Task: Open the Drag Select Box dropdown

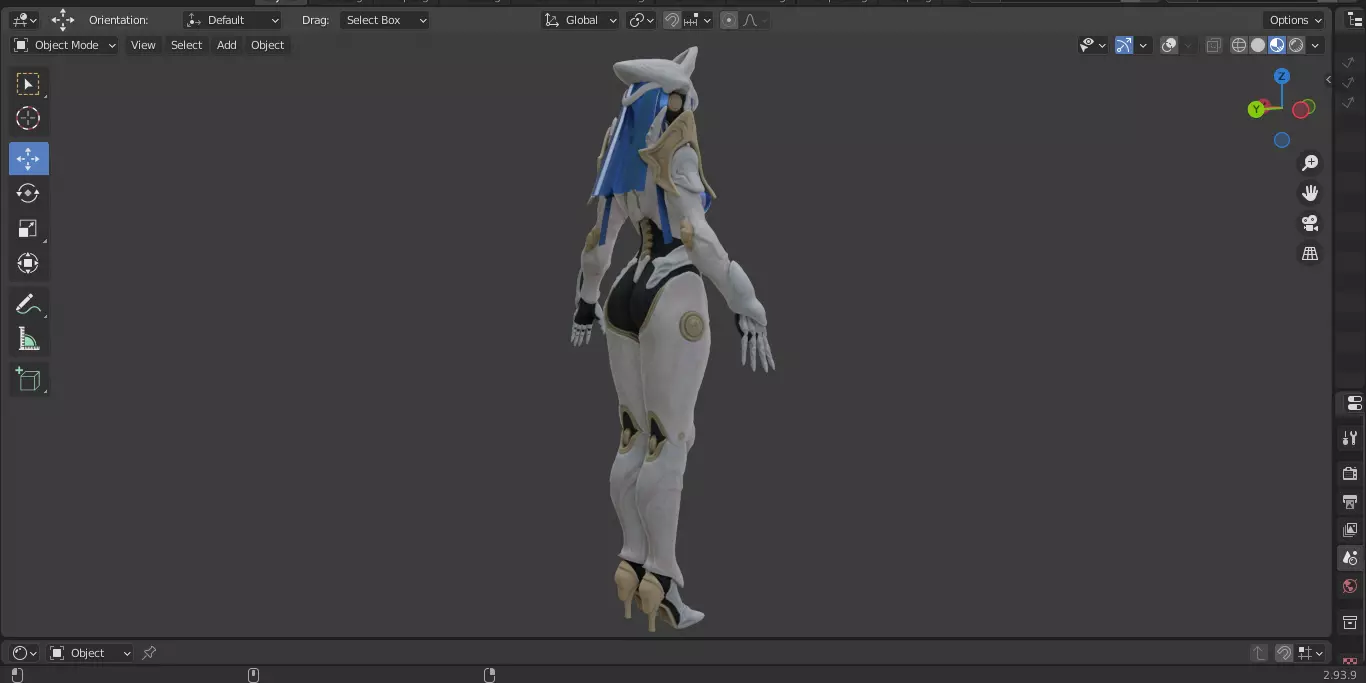Action: [x=384, y=20]
